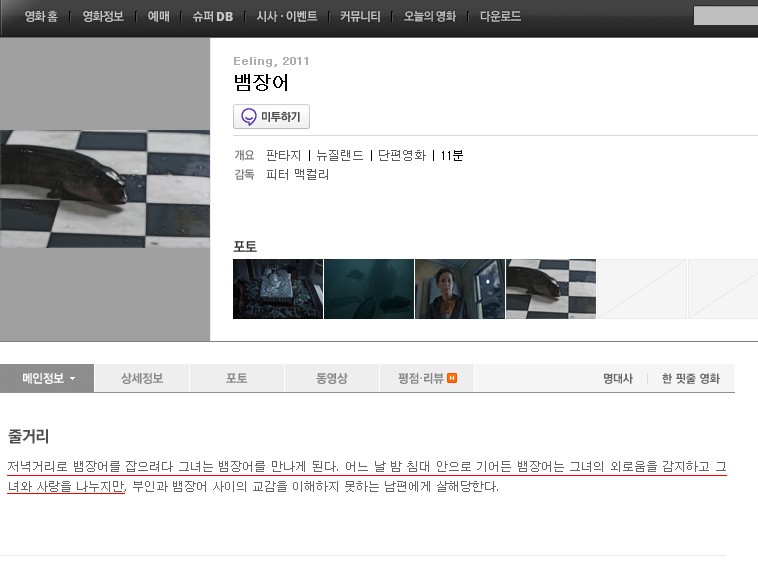758x566 pixels.
Task: Open the 영화정보 menu item
Action: pyautogui.click(x=103, y=16)
